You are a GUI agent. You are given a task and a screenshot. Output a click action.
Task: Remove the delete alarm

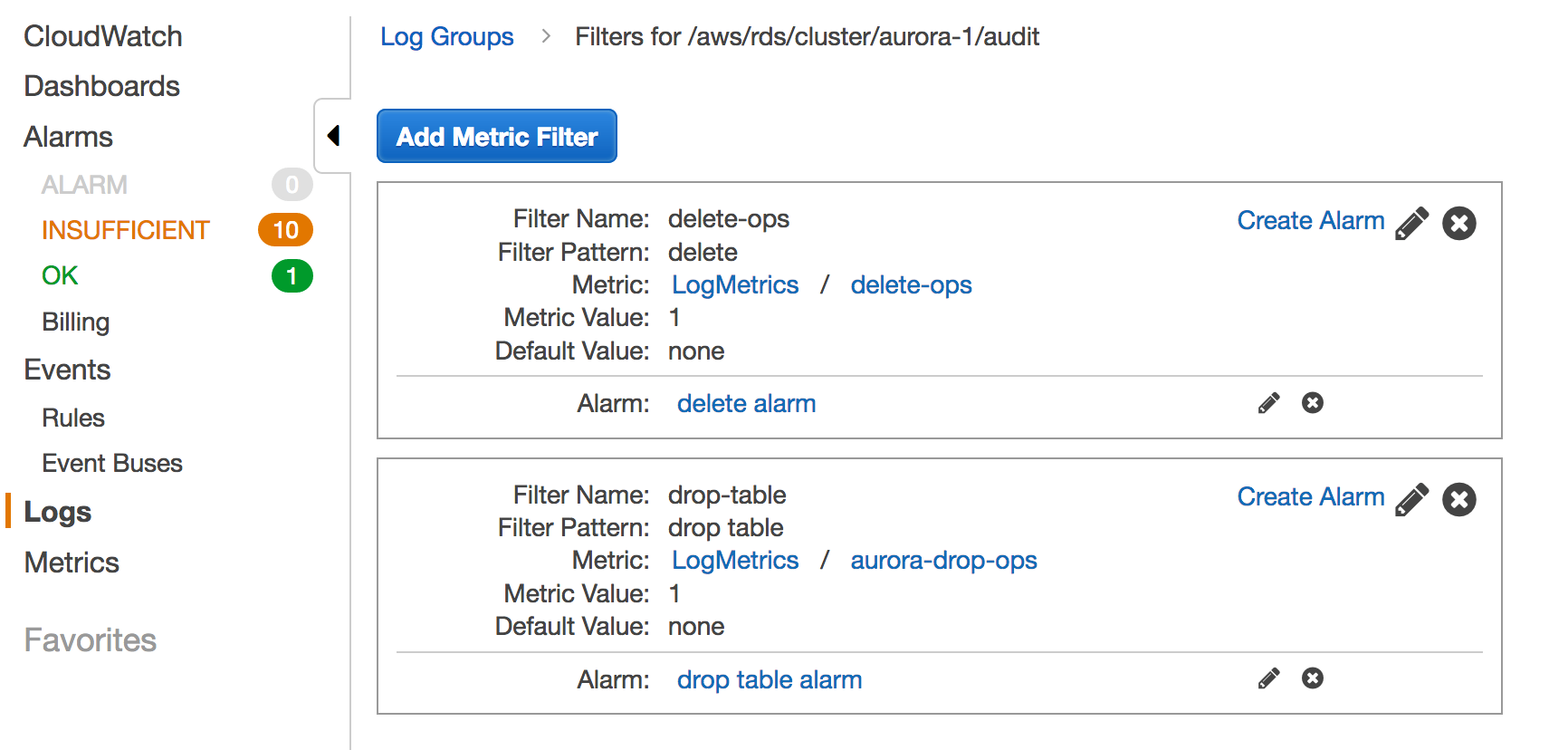coord(1312,403)
